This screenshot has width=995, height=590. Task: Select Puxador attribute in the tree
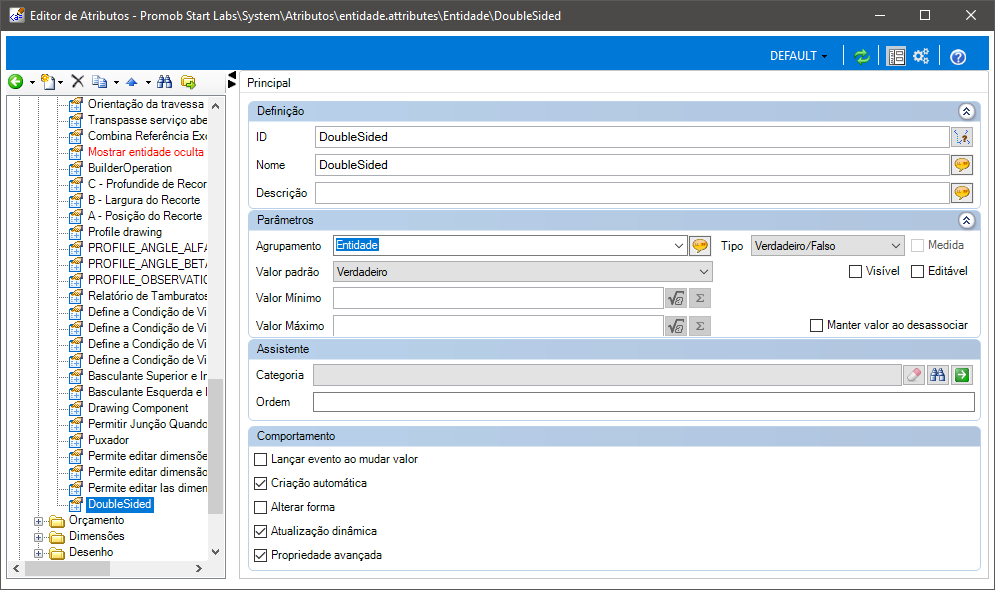click(x=108, y=440)
